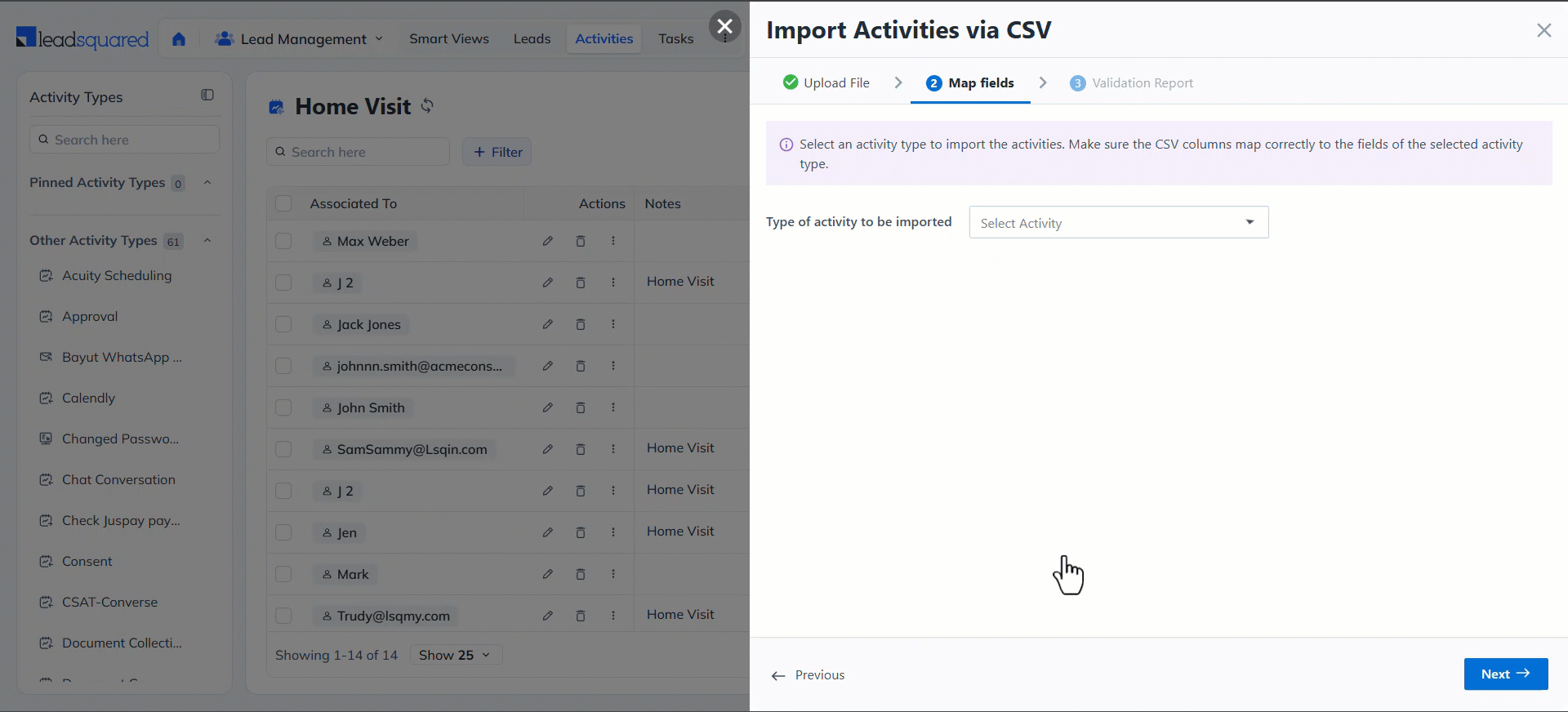Screen dimensions: 1568x712
Task: Check the Max Weber row checkbox
Action: pos(283,241)
